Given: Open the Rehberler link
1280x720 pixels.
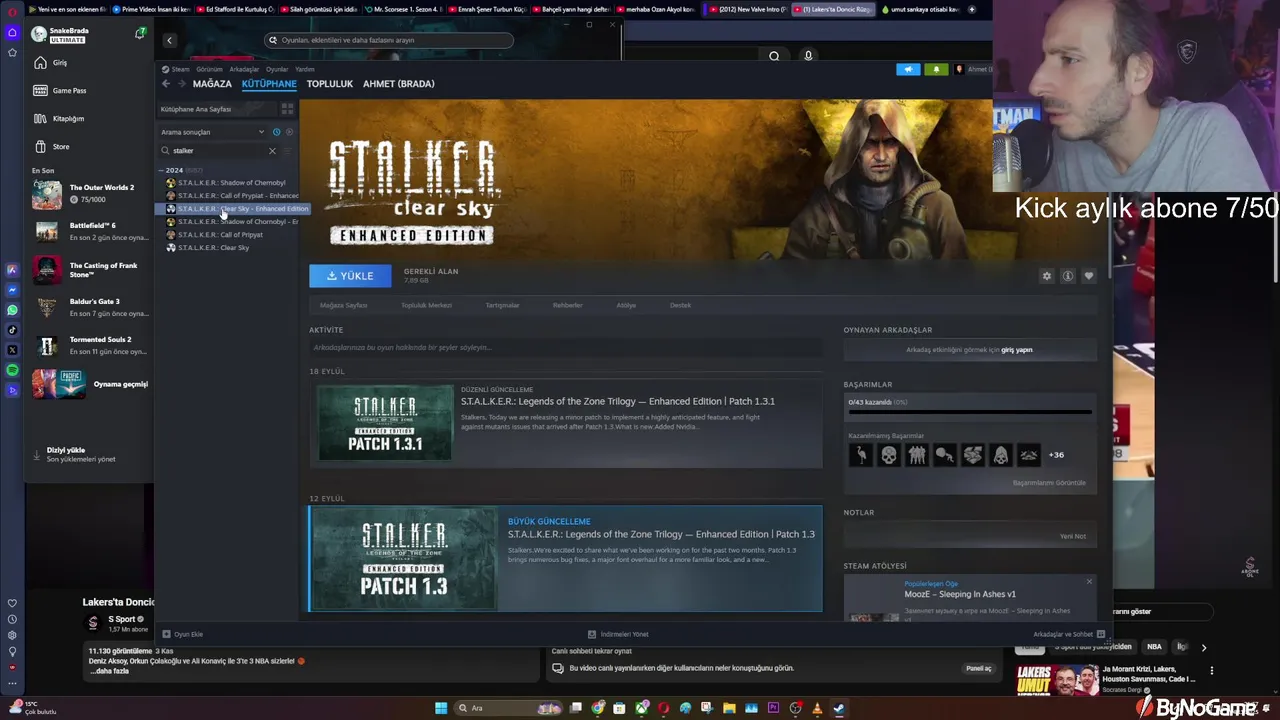Looking at the screenshot, I should (568, 305).
